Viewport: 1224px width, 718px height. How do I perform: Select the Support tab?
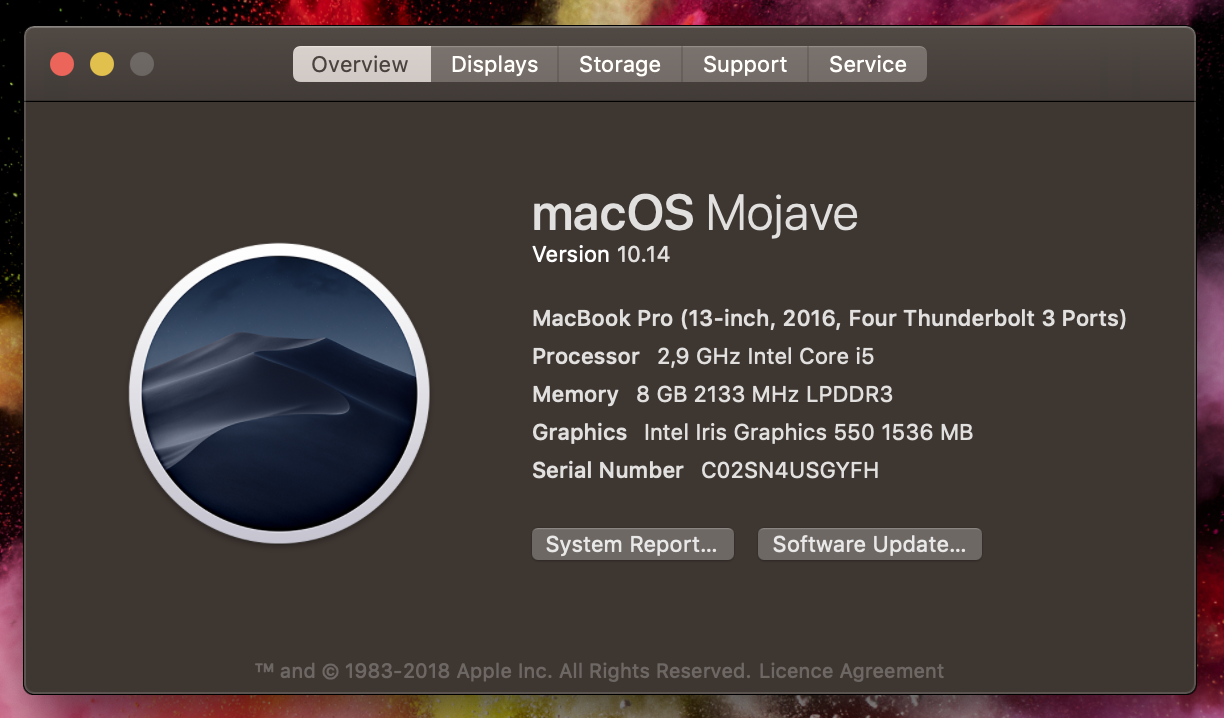click(x=745, y=64)
